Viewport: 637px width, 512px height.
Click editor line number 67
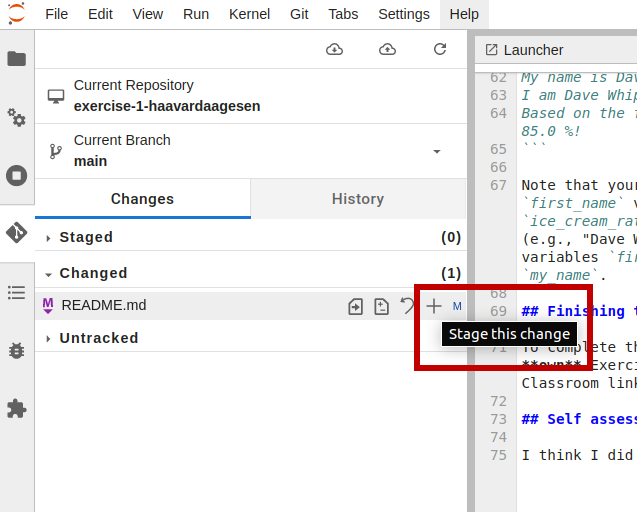[x=498, y=185]
